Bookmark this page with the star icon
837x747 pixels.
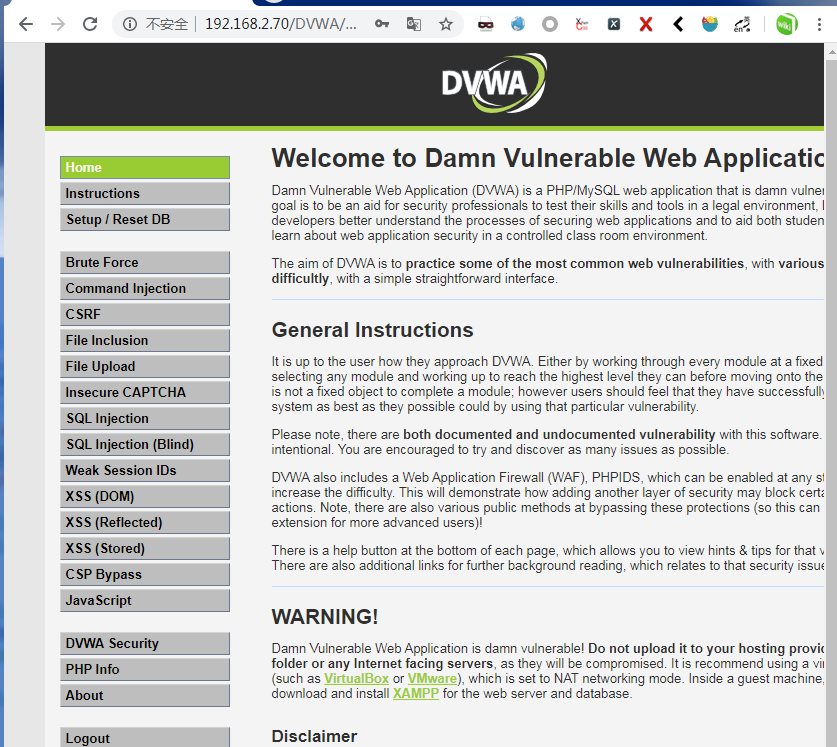pyautogui.click(x=446, y=24)
